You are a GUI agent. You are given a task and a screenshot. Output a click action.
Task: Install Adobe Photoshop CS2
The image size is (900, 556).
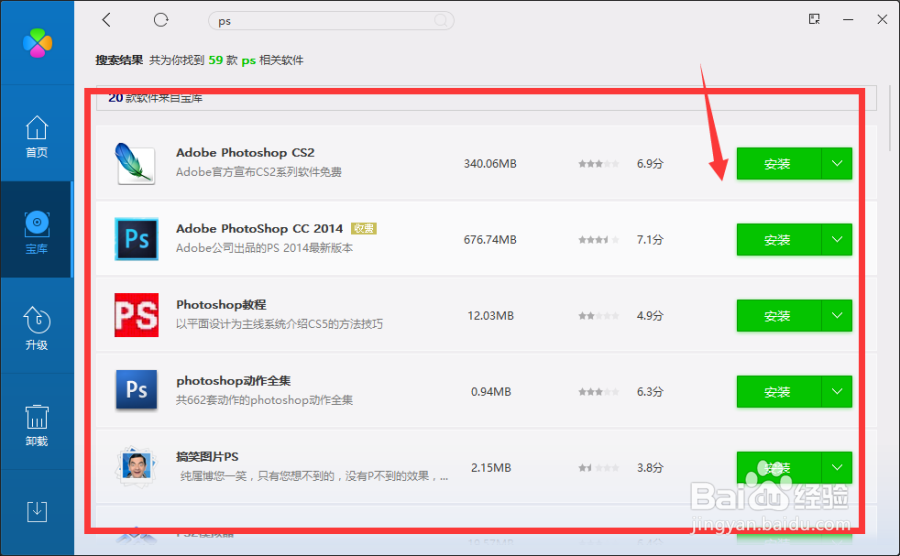tap(778, 164)
